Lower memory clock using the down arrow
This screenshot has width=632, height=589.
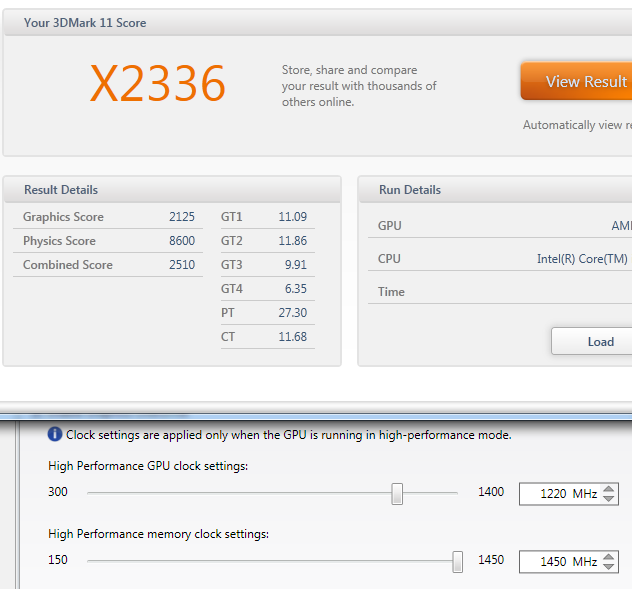click(610, 567)
